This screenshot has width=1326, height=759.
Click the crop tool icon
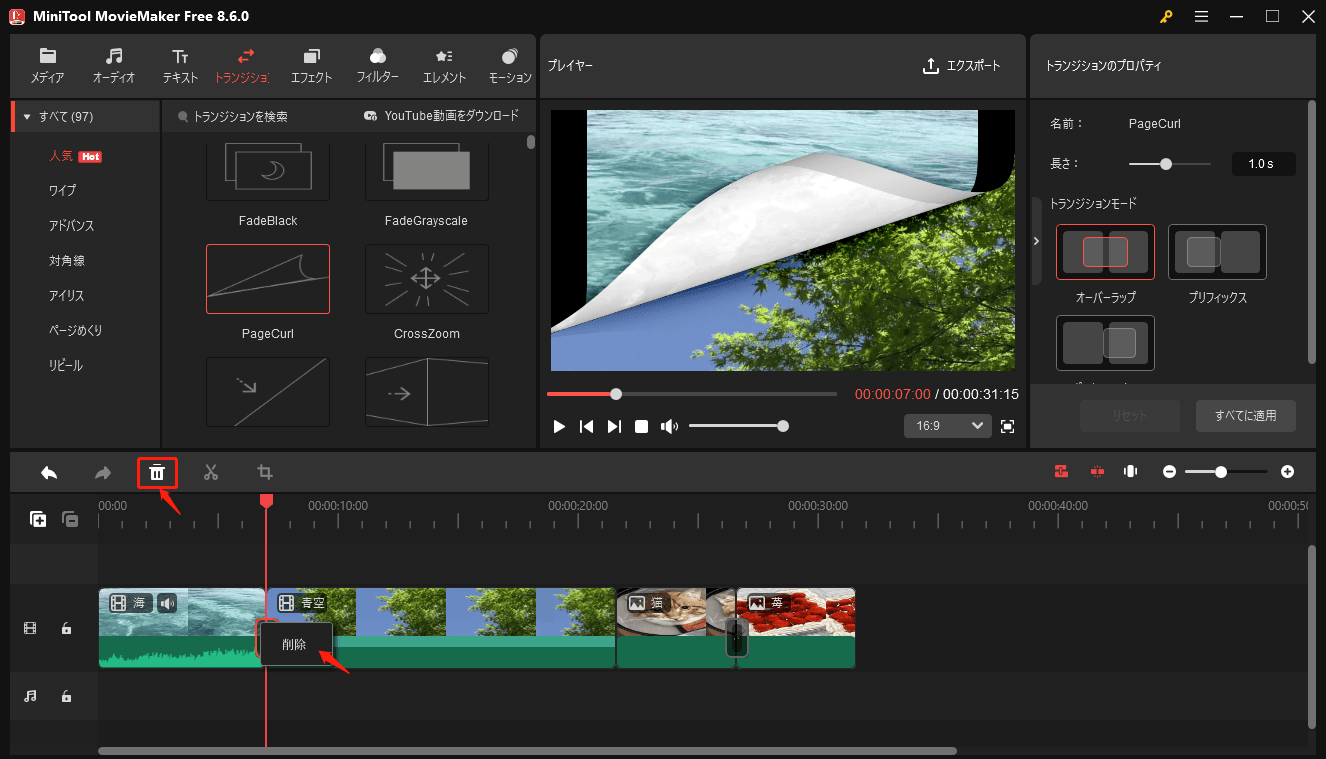265,471
